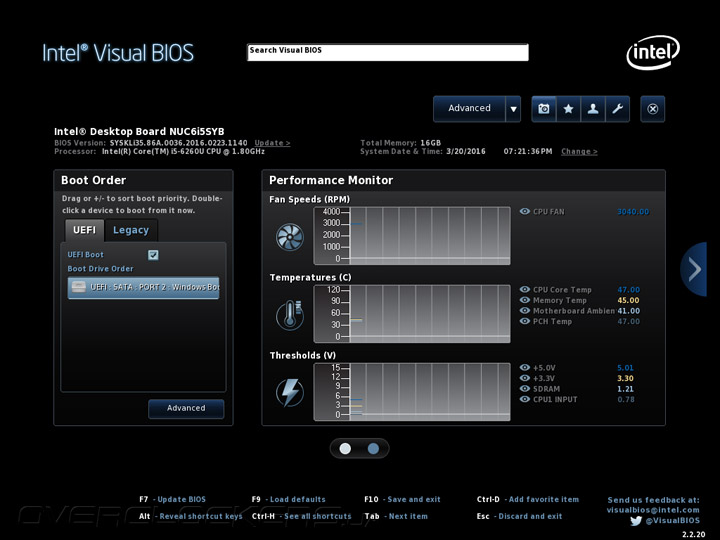Click the Intel Visual BIOS title
720x540 pixels.
(x=118, y=53)
